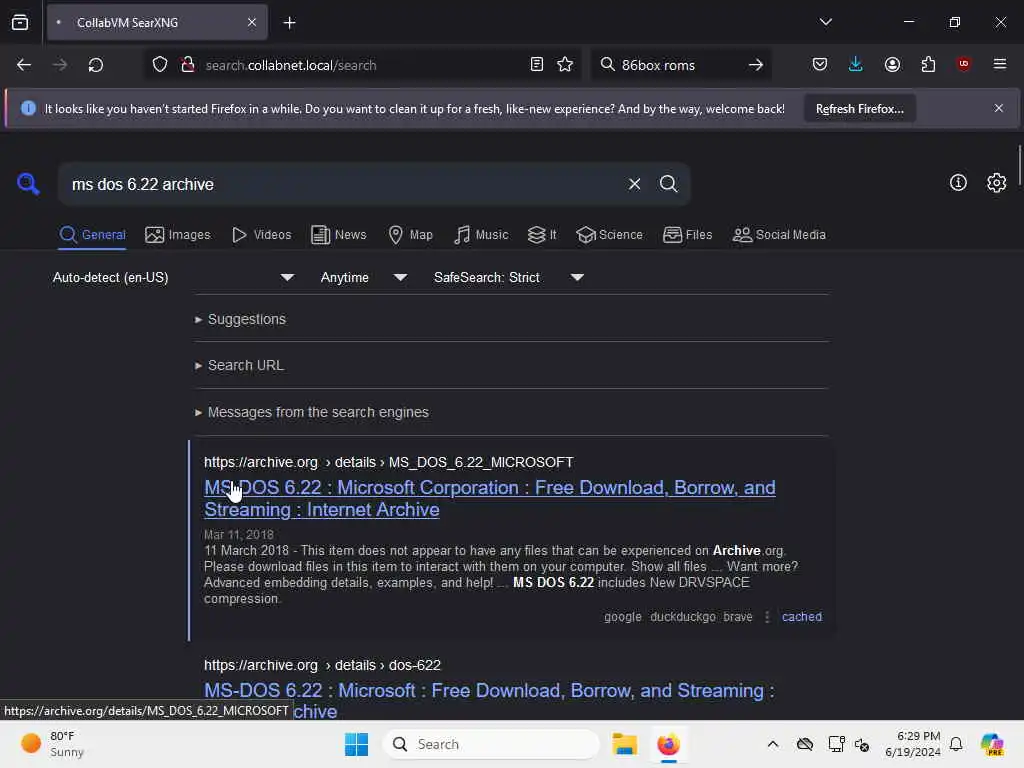The width and height of the screenshot is (1024, 768).
Task: Switch to the Social Media tab
Action: coord(779,234)
